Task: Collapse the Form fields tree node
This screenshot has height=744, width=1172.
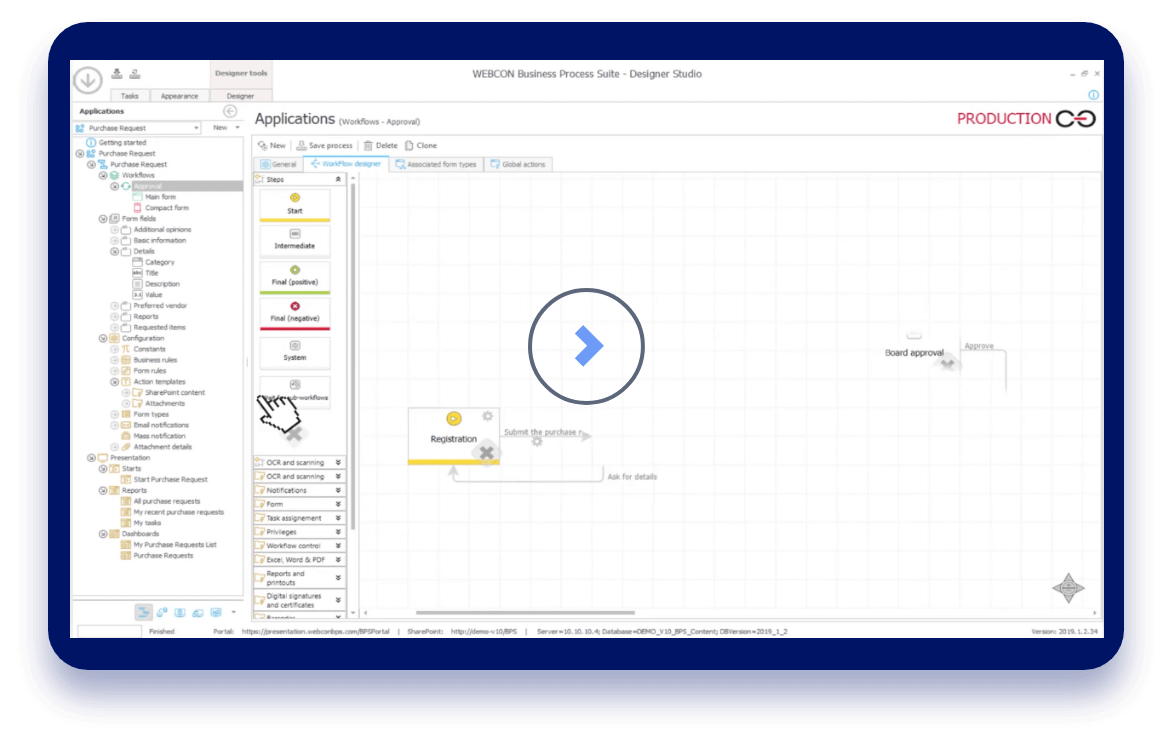Action: [x=103, y=218]
